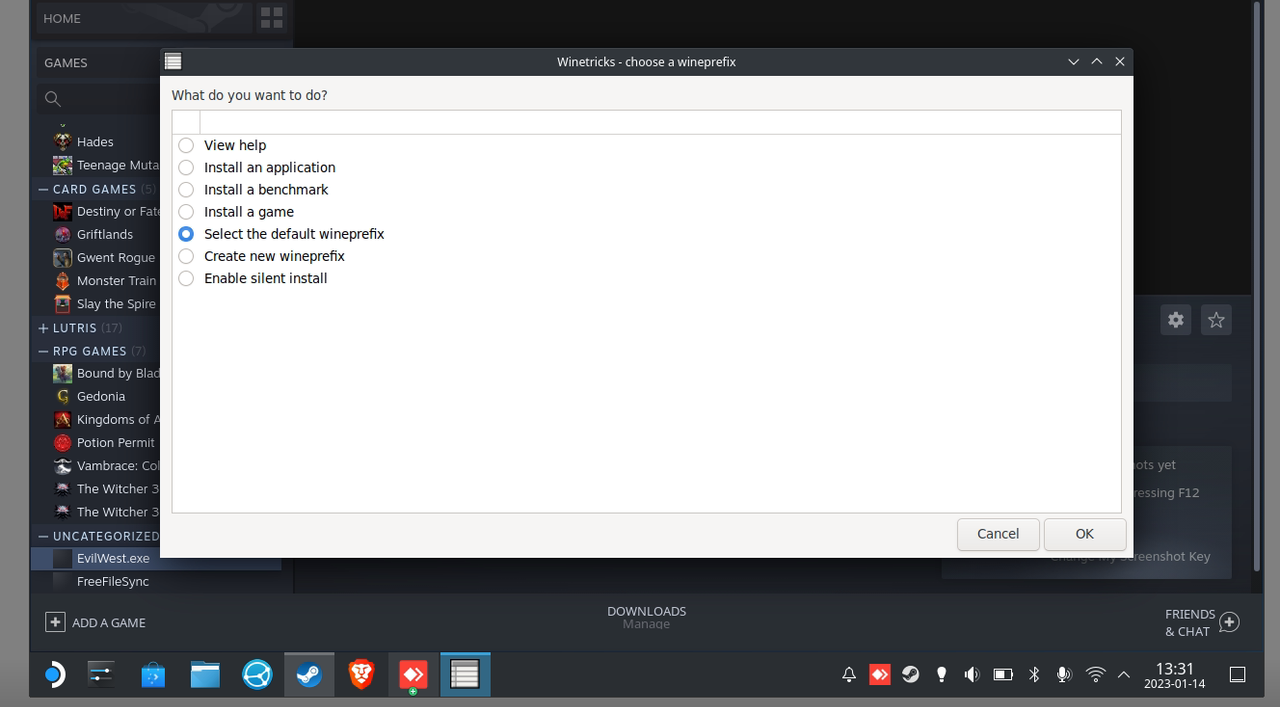Switch to Steam in the taskbar
Viewport: 1280px width, 707px height.
click(309, 675)
